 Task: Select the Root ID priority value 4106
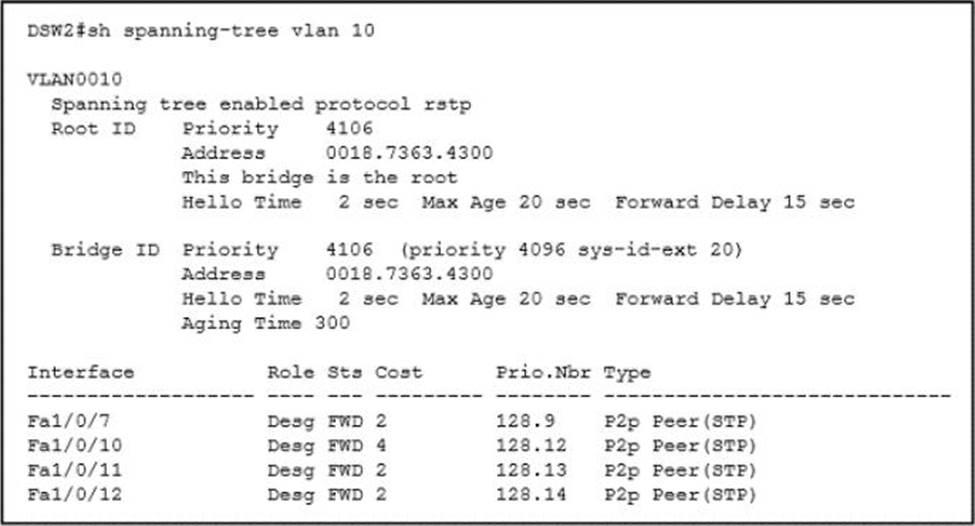(x=349, y=128)
